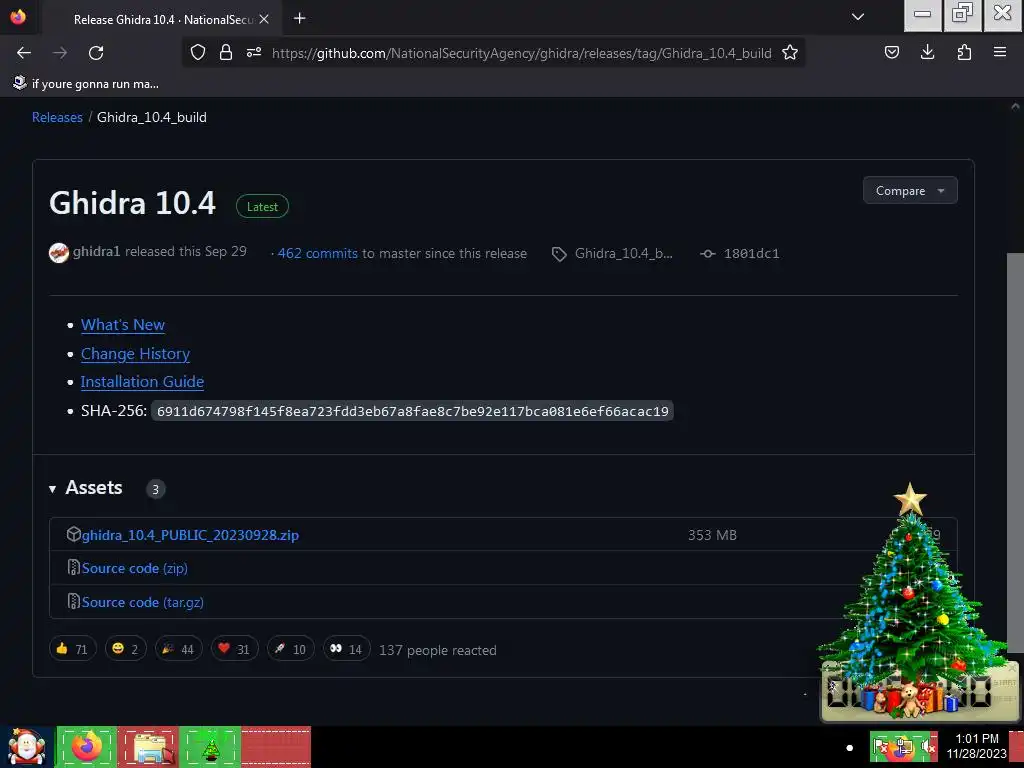Download Source code (zip)
Image resolution: width=1024 pixels, height=768 pixels.
coord(135,568)
